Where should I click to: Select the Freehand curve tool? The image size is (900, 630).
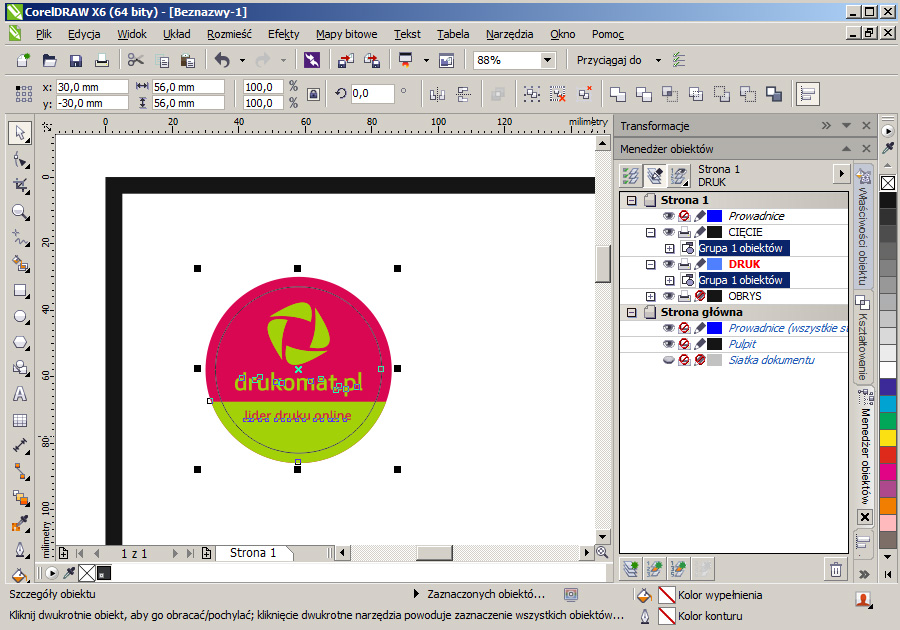[x=20, y=238]
